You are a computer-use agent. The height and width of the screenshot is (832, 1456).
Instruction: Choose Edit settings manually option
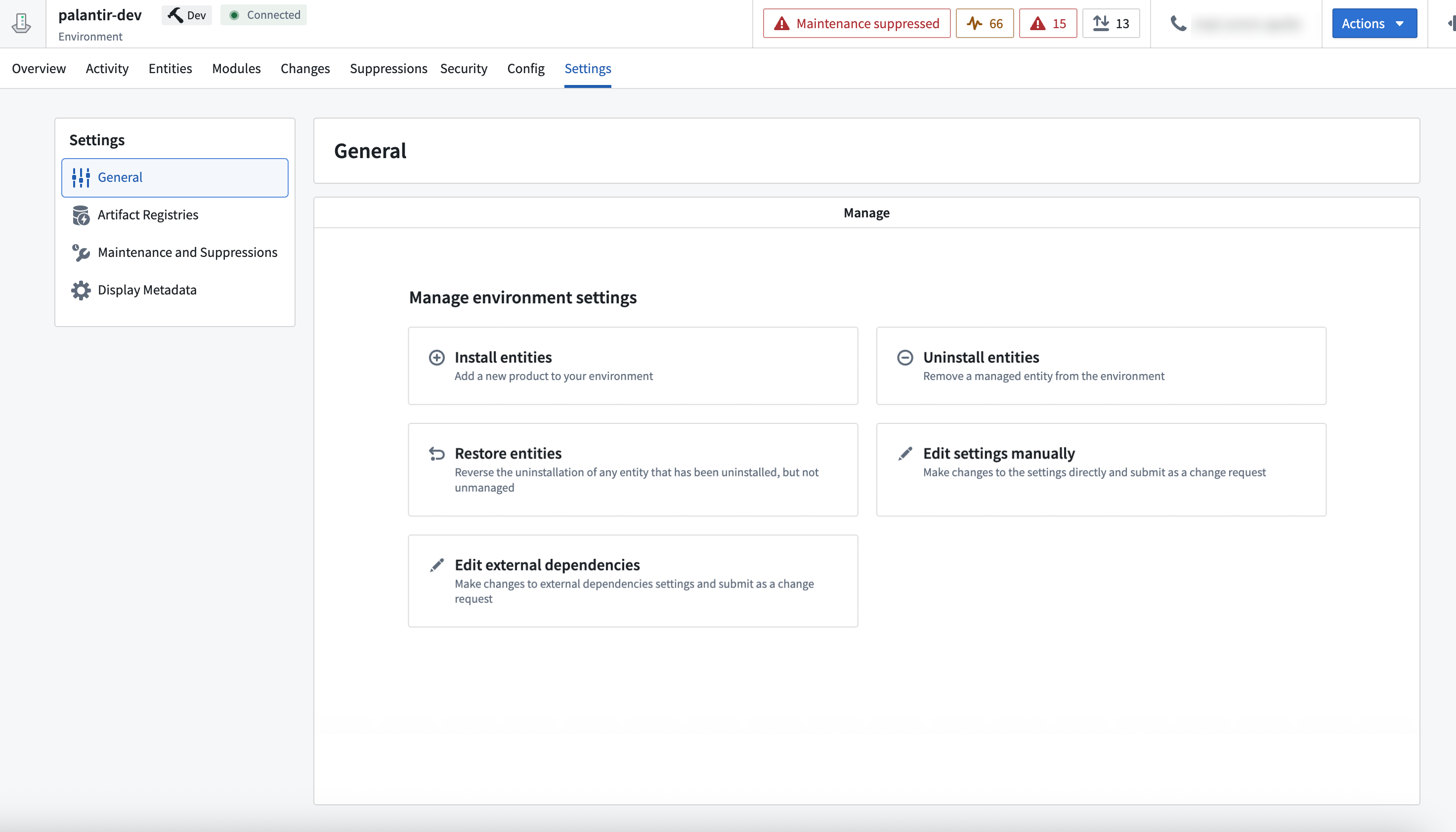(x=1101, y=469)
